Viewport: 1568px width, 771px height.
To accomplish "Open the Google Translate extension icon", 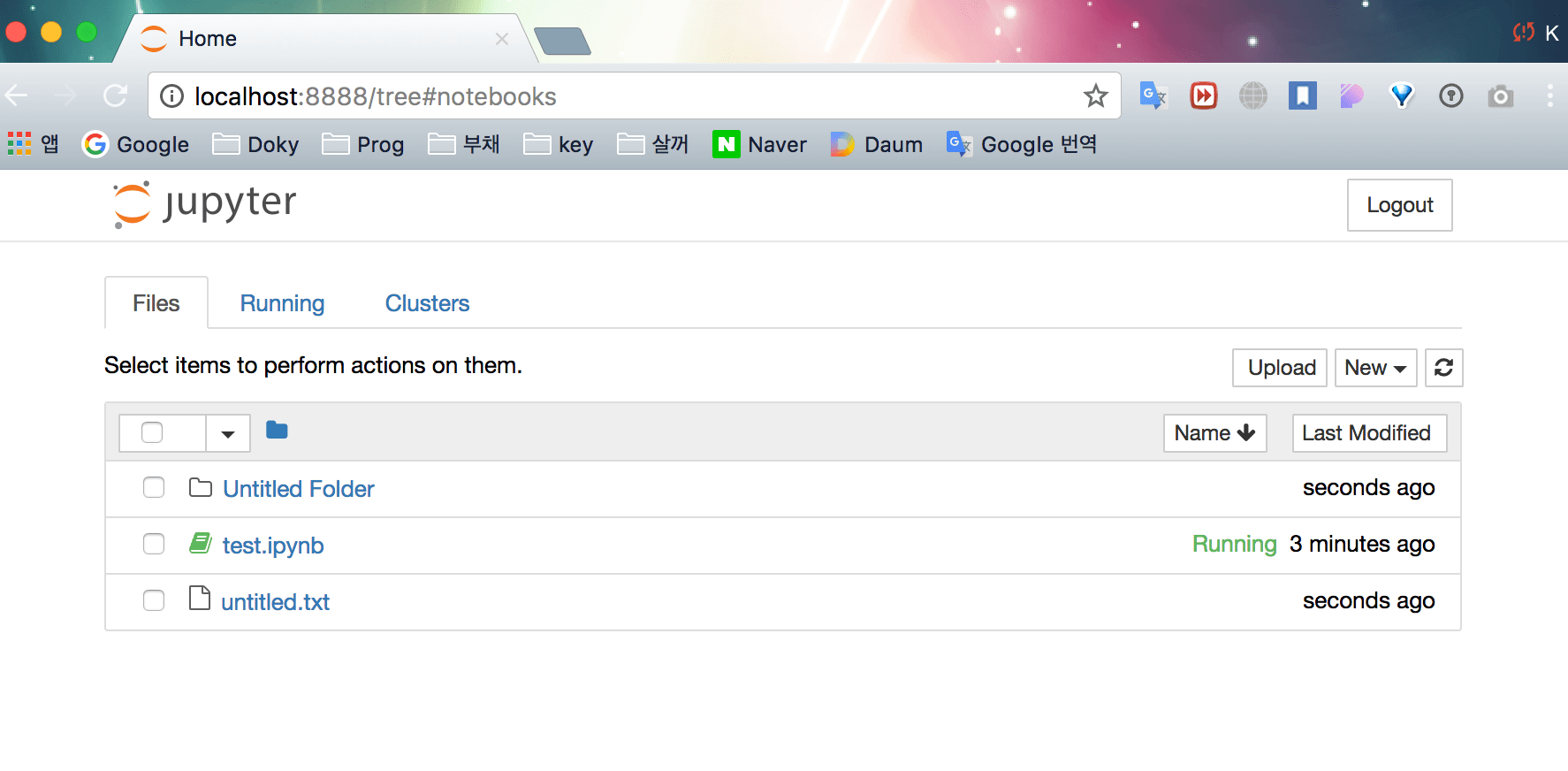I will [x=1153, y=95].
